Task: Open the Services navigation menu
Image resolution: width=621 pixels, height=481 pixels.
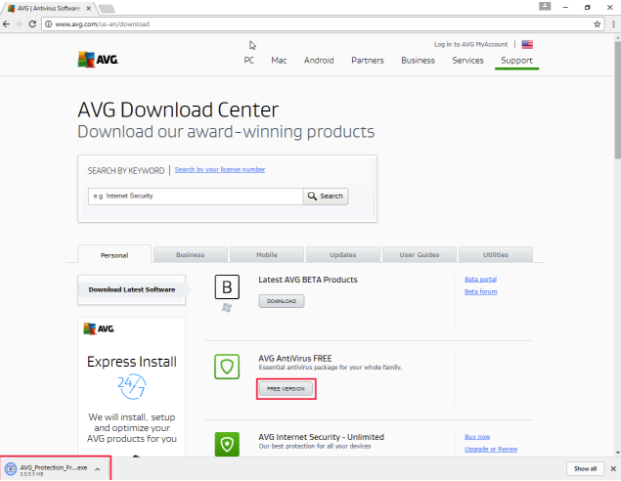Action: coord(468,61)
